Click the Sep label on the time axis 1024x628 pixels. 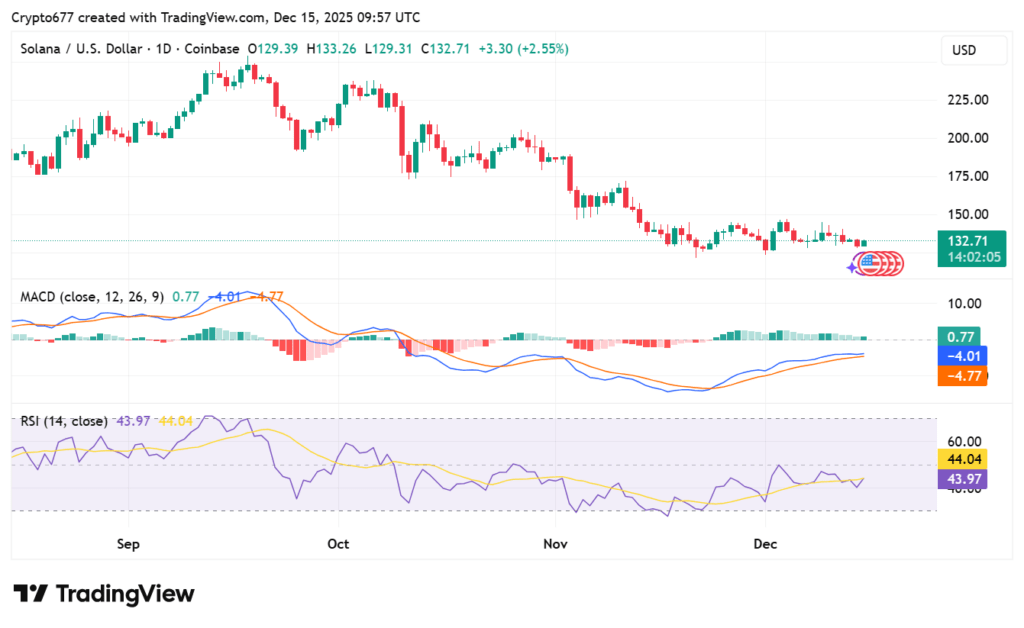pyautogui.click(x=127, y=544)
